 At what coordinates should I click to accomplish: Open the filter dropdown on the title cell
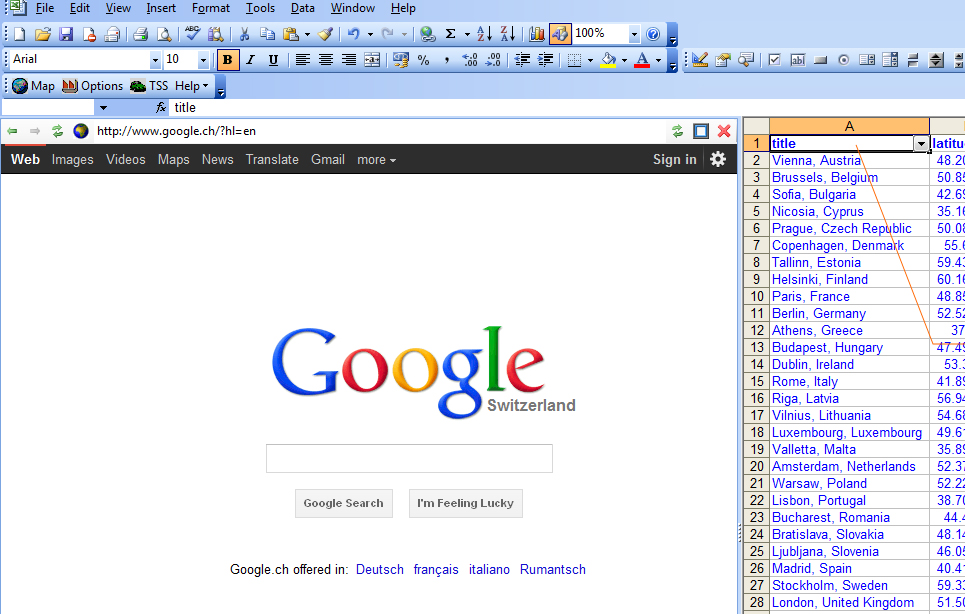[x=921, y=144]
